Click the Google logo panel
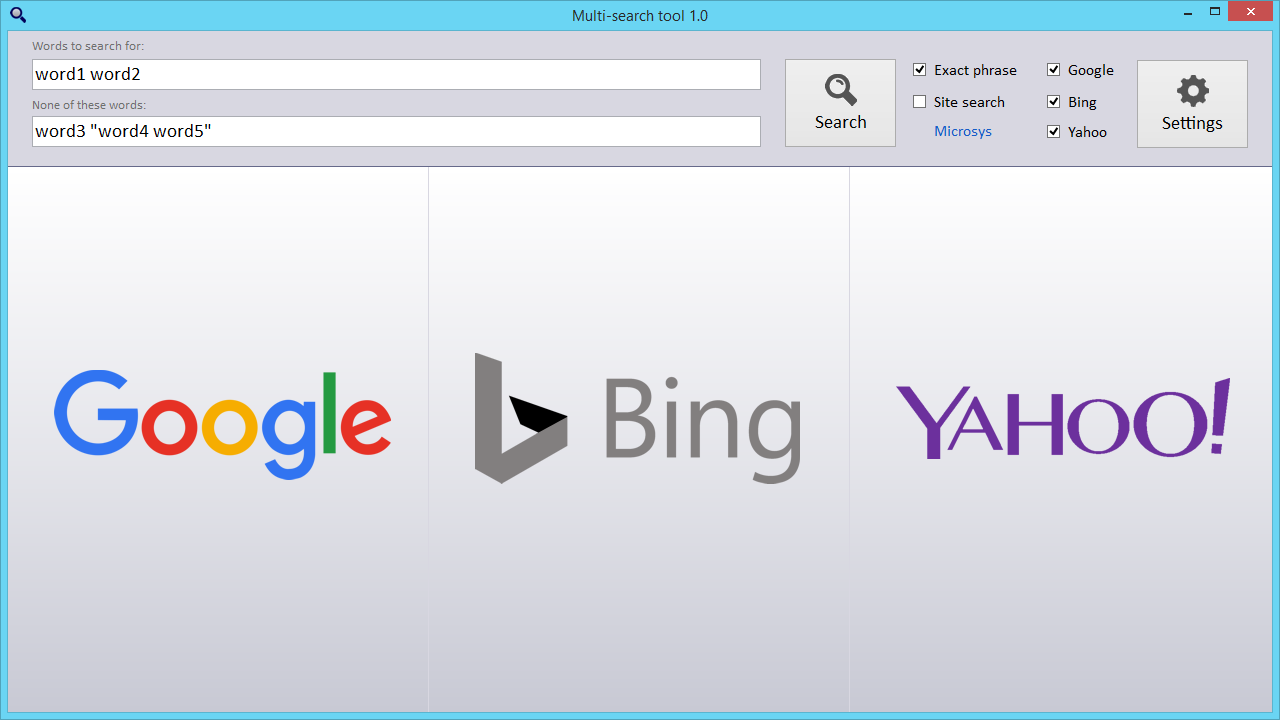Image resolution: width=1280 pixels, height=720 pixels. 218,439
